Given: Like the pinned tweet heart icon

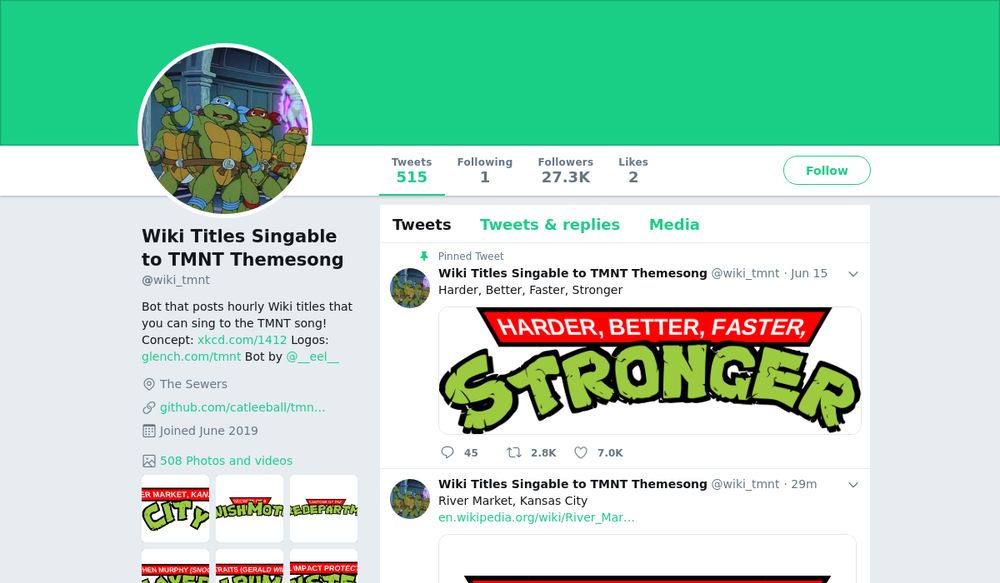Looking at the screenshot, I should pos(580,452).
